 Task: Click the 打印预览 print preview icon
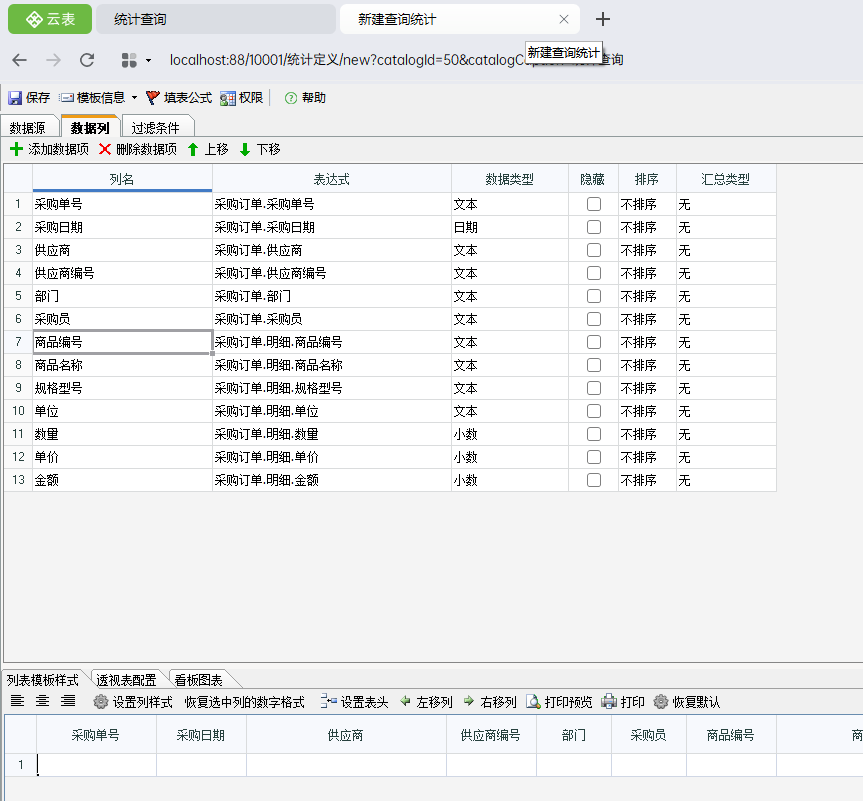(x=534, y=702)
